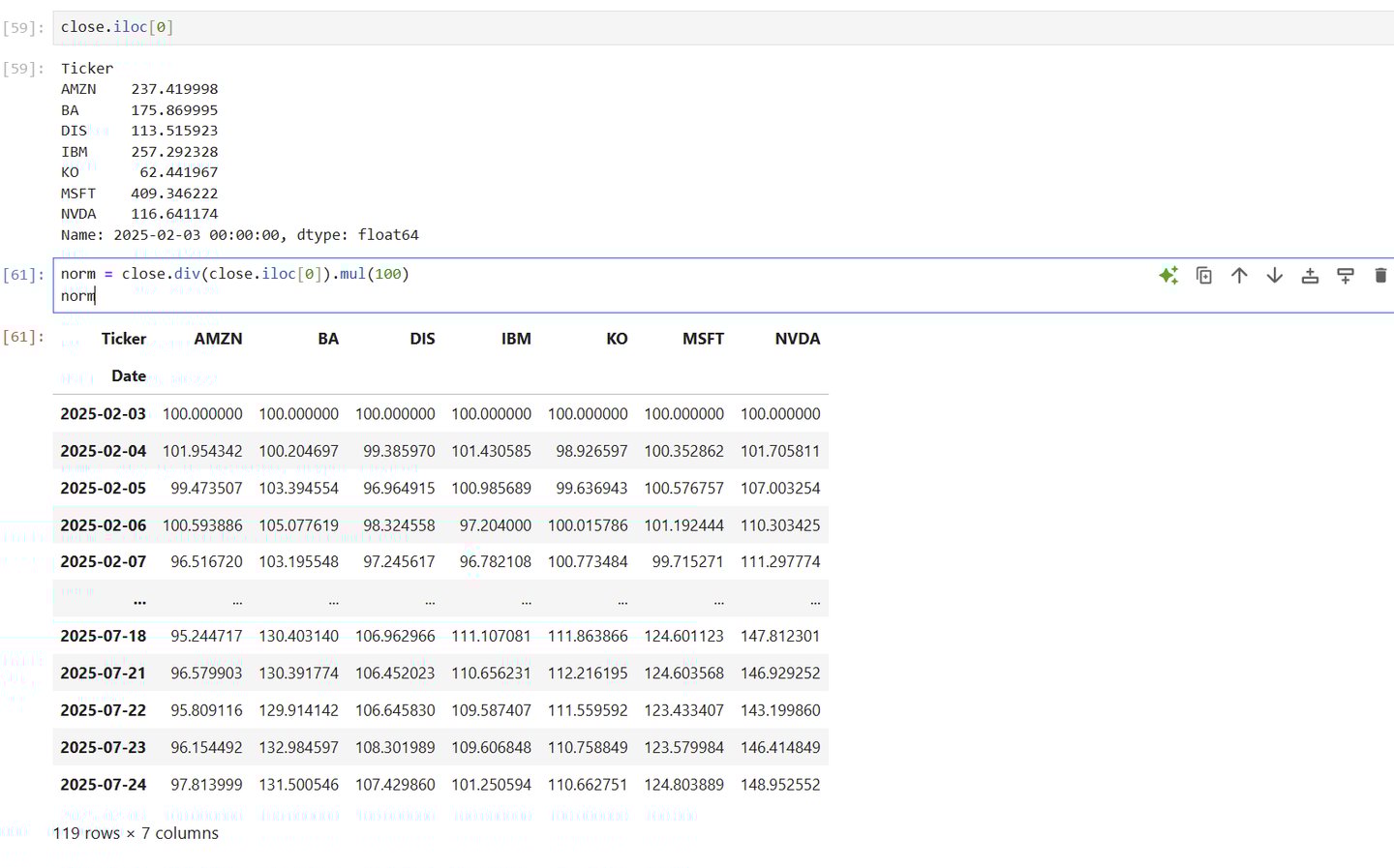Select the AMZN column header
Screen dimensions: 1394x868
(218, 339)
